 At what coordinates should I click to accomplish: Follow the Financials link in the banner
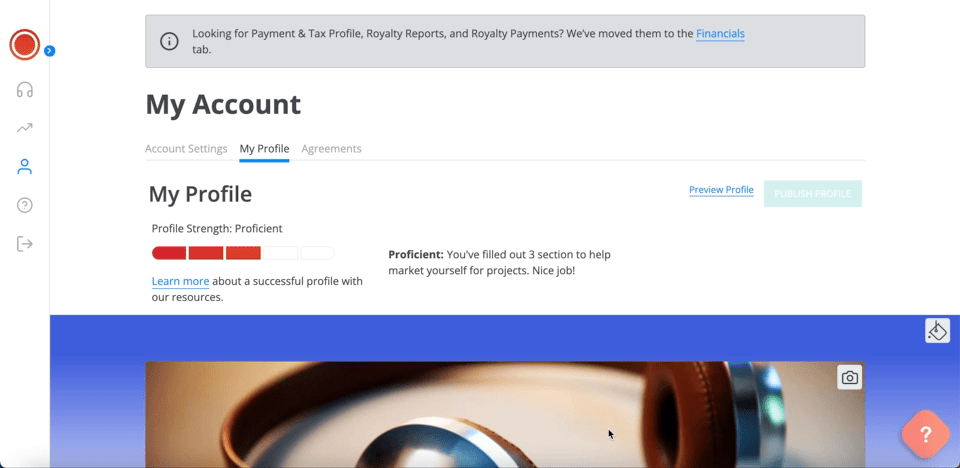[x=720, y=34]
